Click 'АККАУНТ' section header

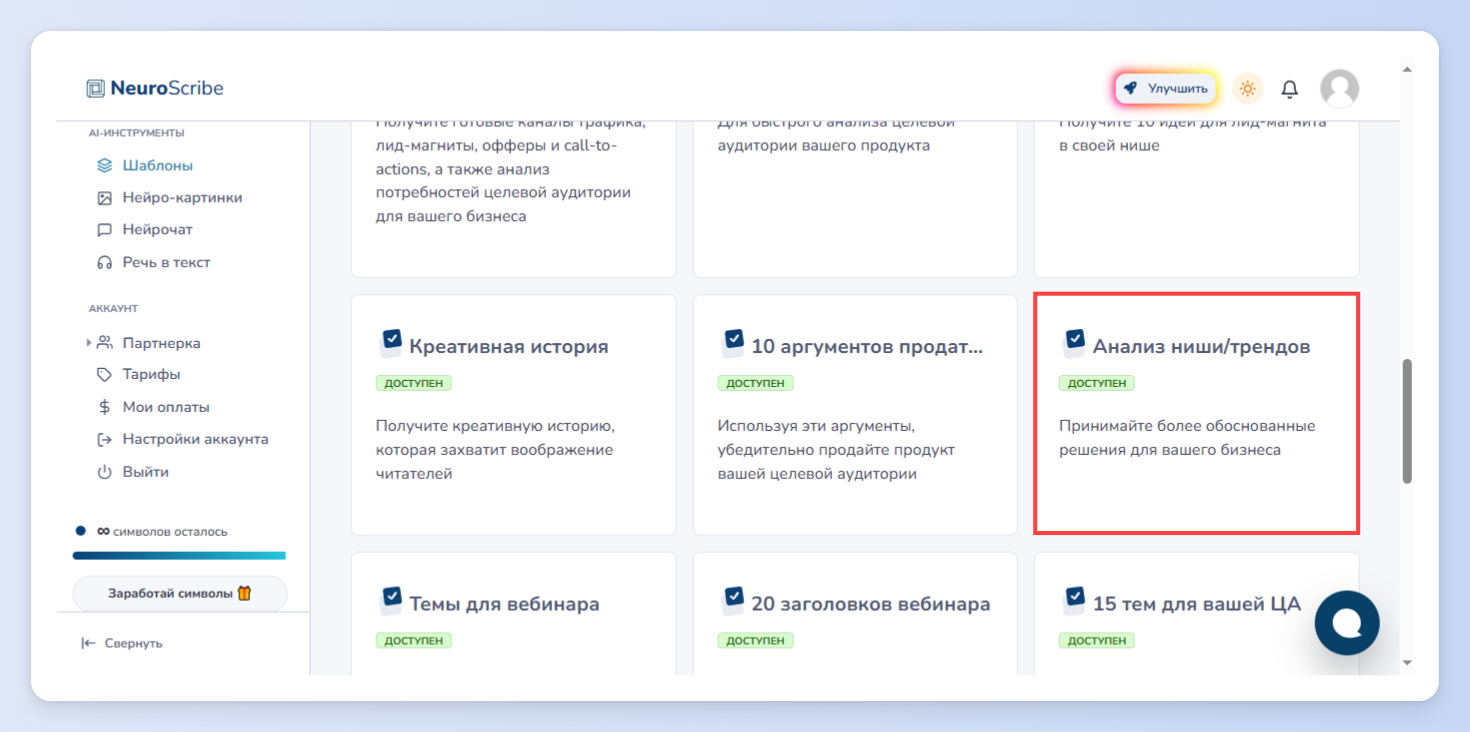(113, 309)
